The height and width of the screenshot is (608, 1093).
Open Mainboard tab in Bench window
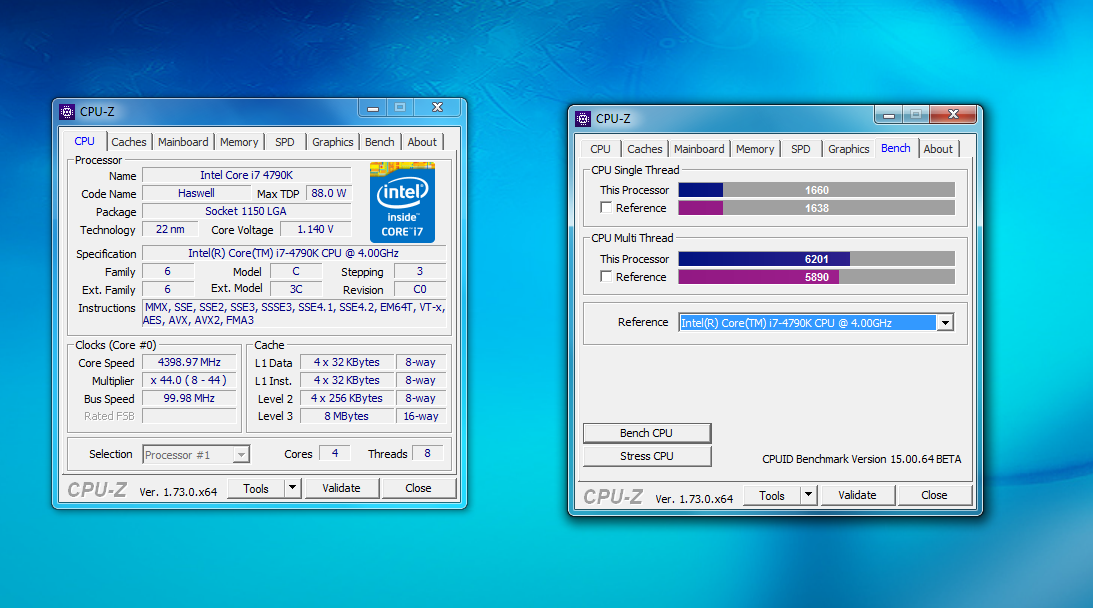pyautogui.click(x=699, y=149)
